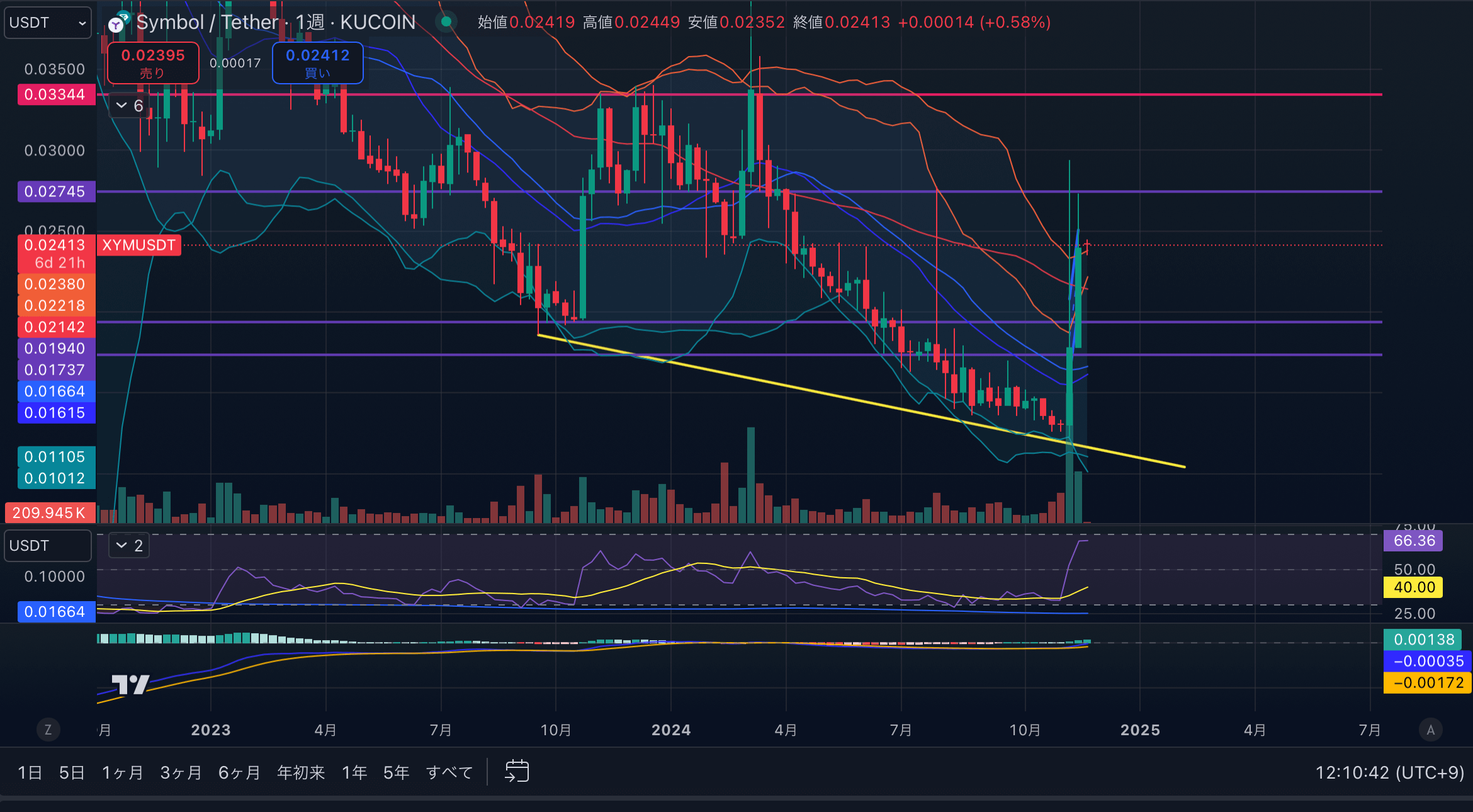Screen dimensions: 1473x812
Task: Select the すべて time range
Action: click(x=449, y=772)
